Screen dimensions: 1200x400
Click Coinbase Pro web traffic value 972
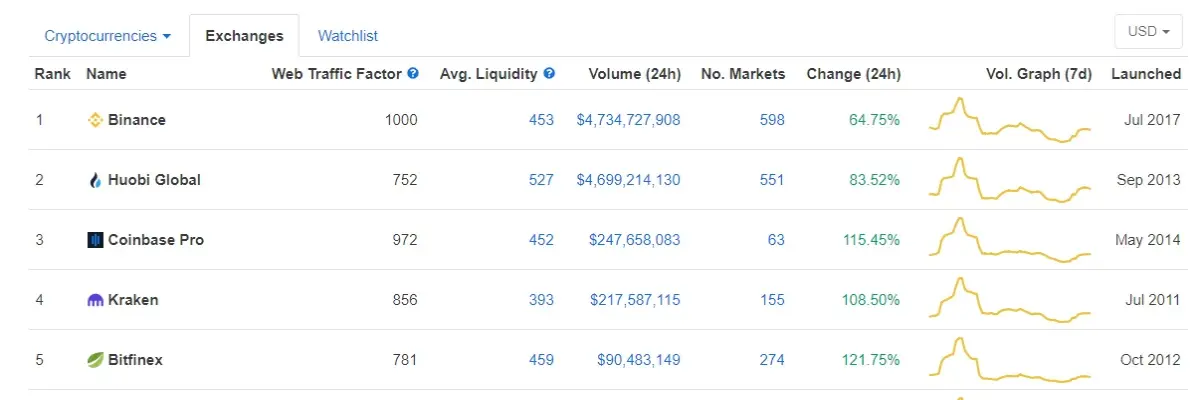[x=405, y=240]
